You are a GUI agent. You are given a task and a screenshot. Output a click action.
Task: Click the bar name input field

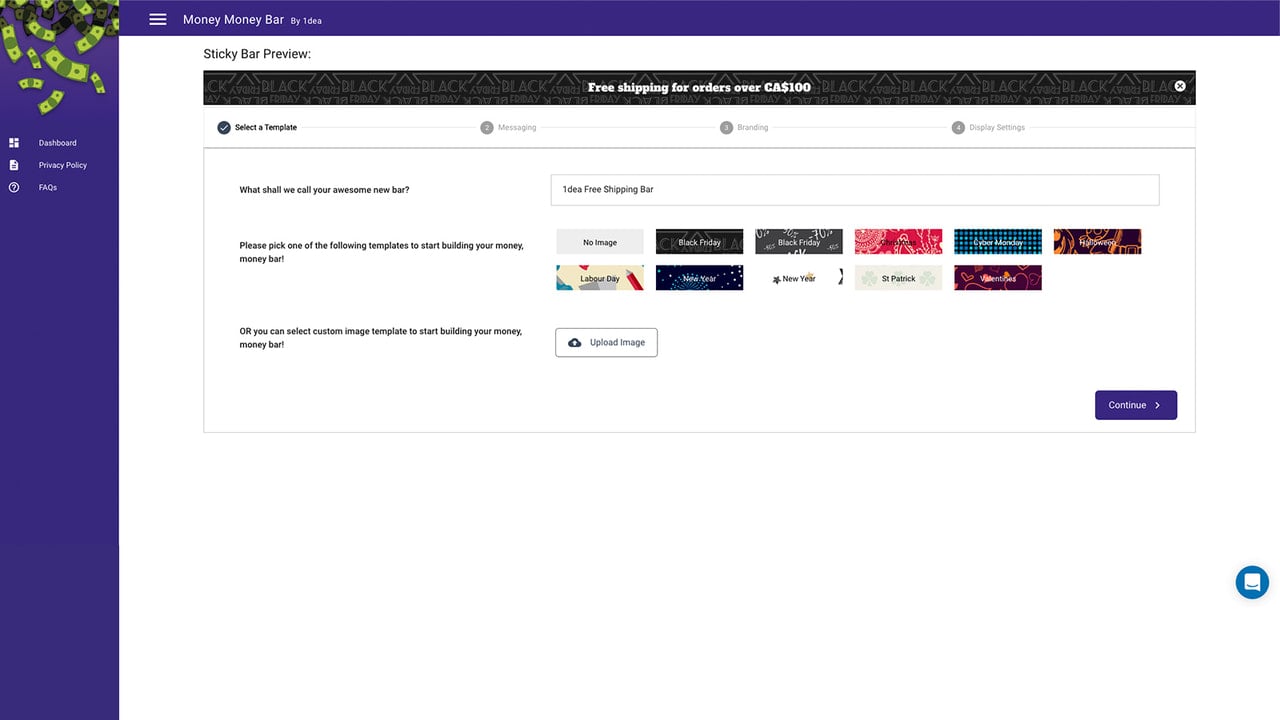855,189
